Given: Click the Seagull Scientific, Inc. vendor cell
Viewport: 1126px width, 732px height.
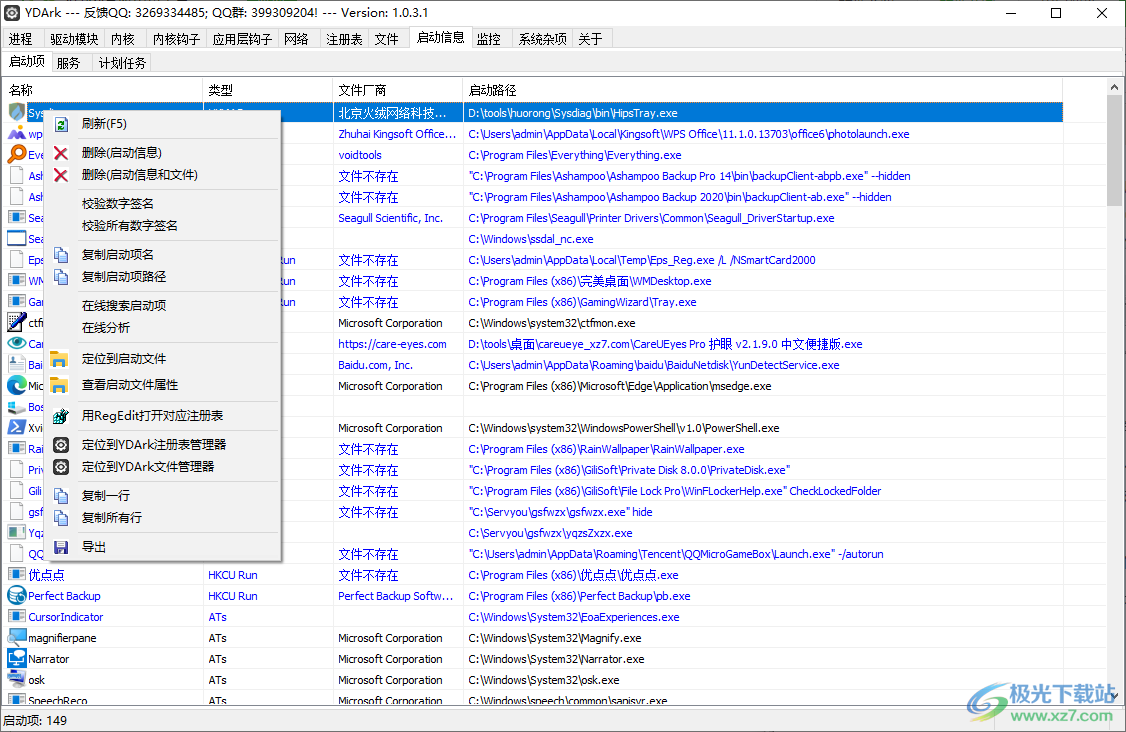Looking at the screenshot, I should pyautogui.click(x=390, y=218).
